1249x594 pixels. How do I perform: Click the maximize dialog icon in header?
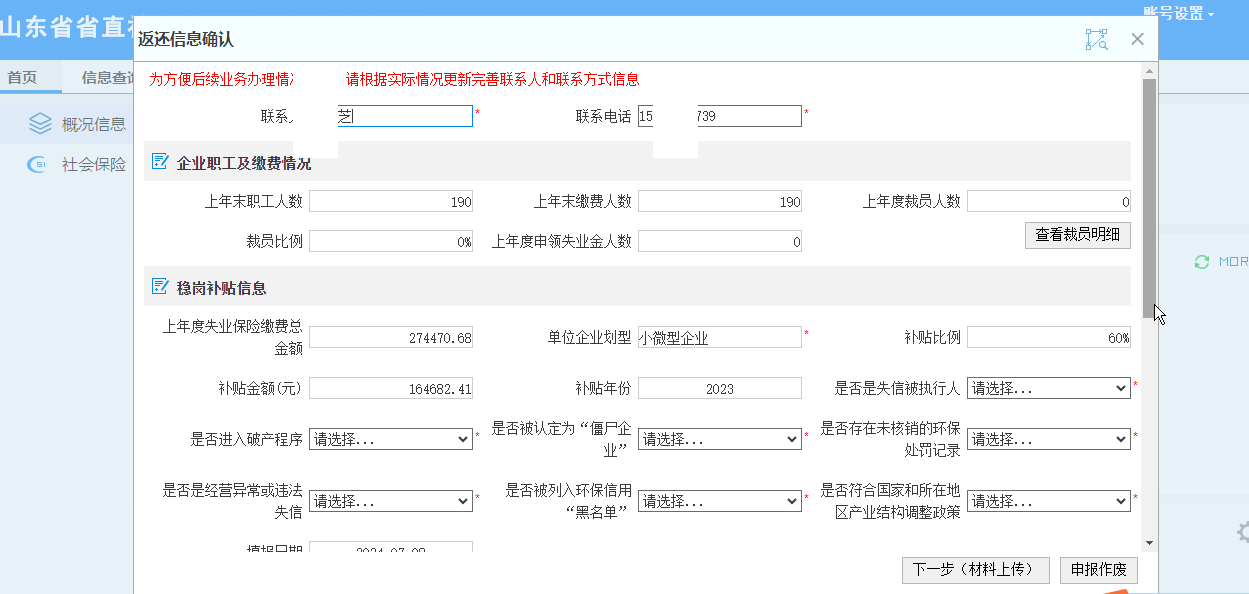click(1096, 40)
